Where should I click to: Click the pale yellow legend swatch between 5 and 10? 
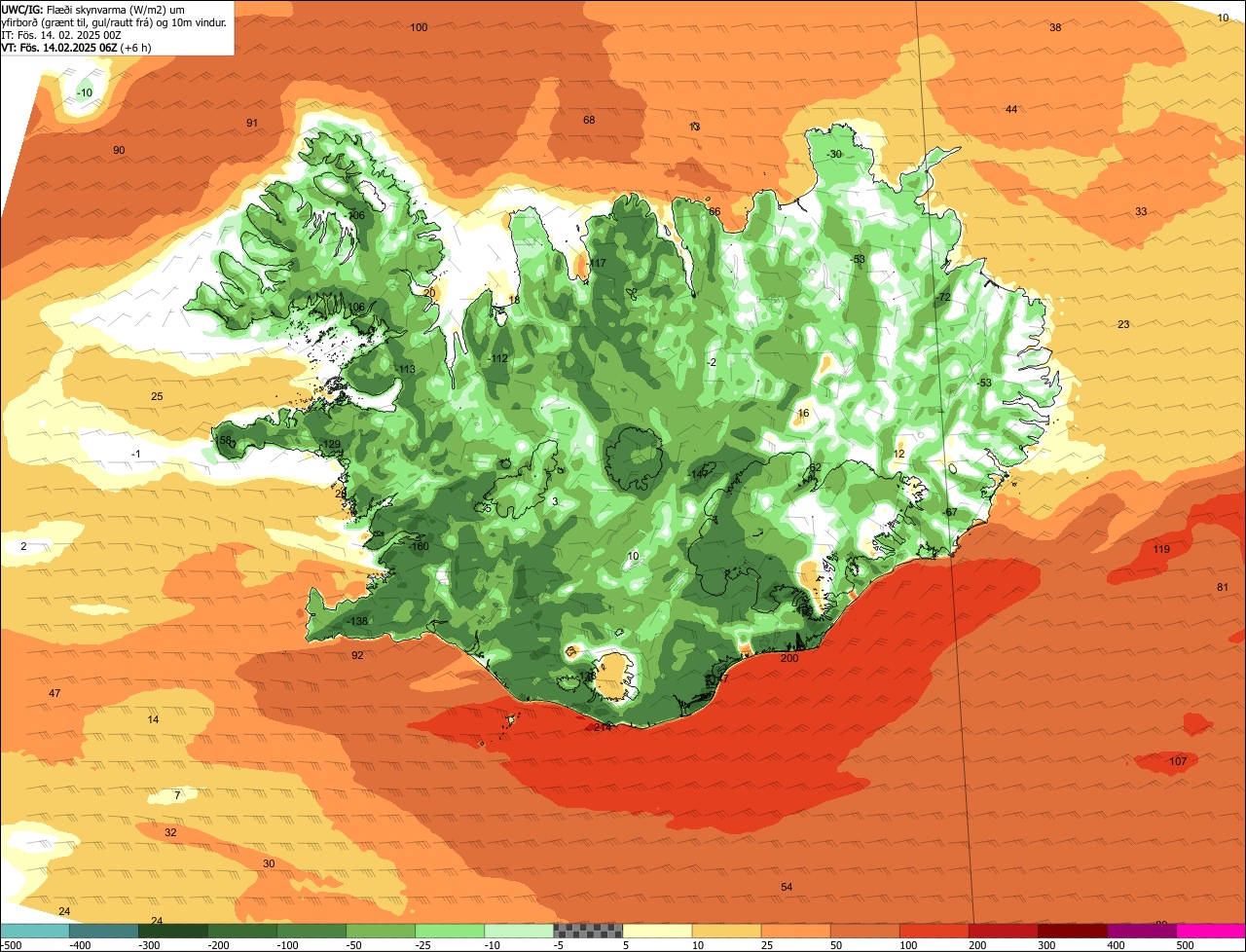656,931
